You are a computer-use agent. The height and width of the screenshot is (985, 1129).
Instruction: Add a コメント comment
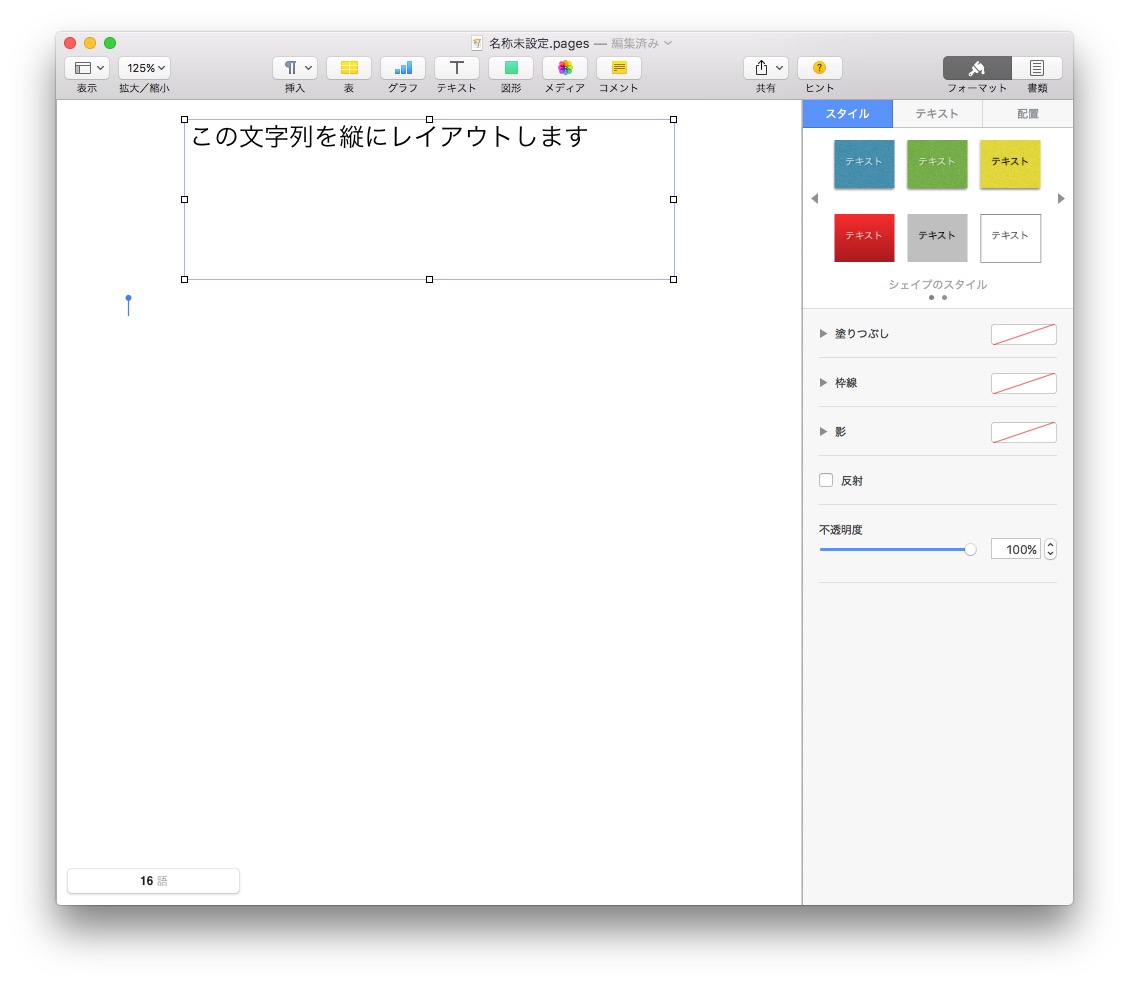click(619, 68)
